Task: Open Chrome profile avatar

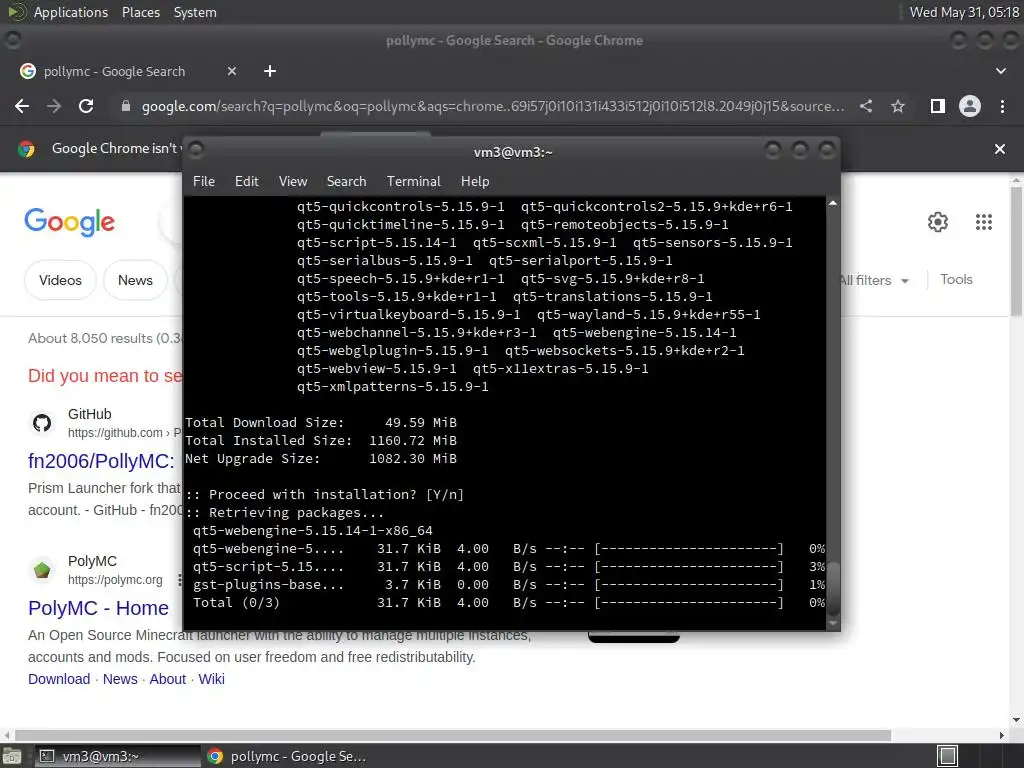Action: point(970,106)
